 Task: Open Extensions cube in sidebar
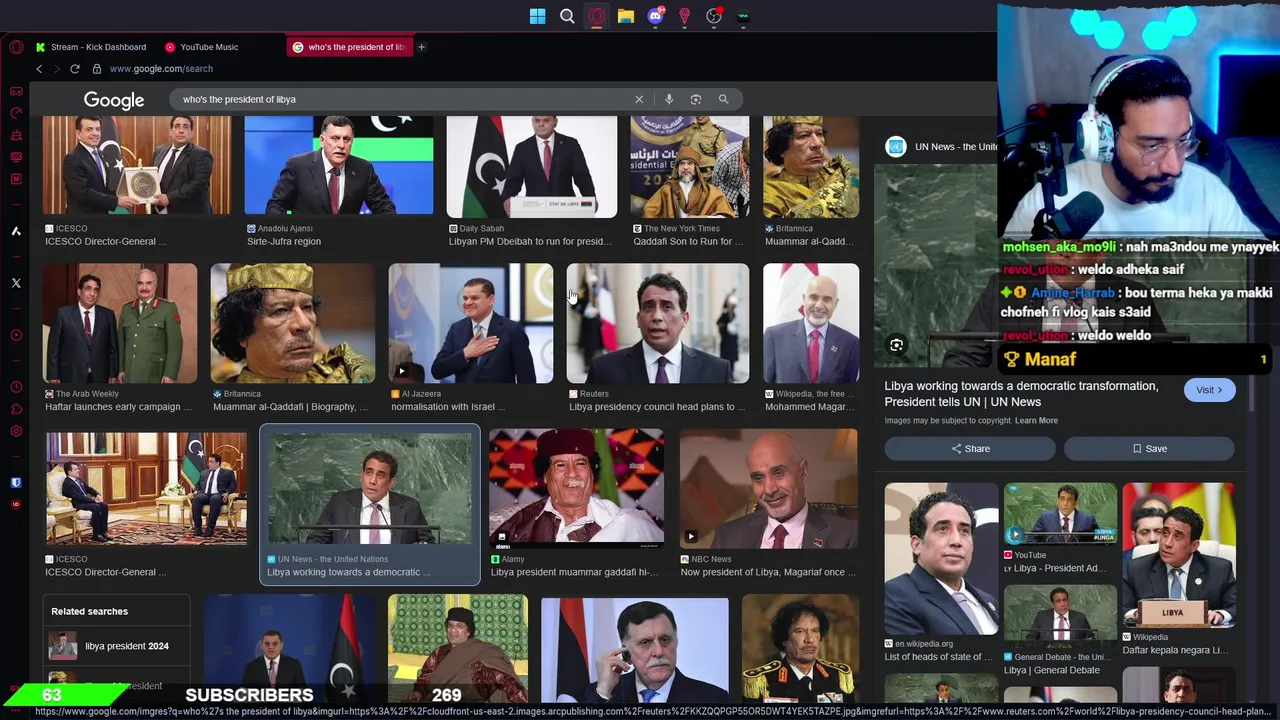pyautogui.click(x=16, y=409)
